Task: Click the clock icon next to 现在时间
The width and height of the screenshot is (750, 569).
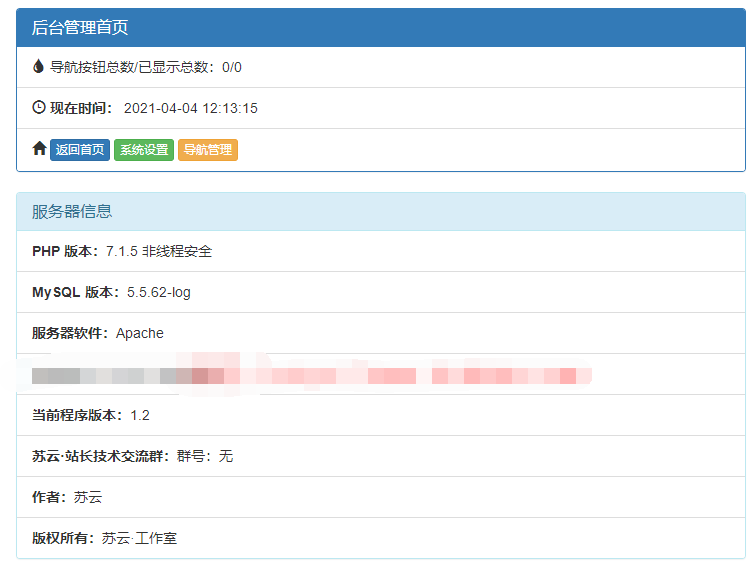Action: tap(39, 107)
